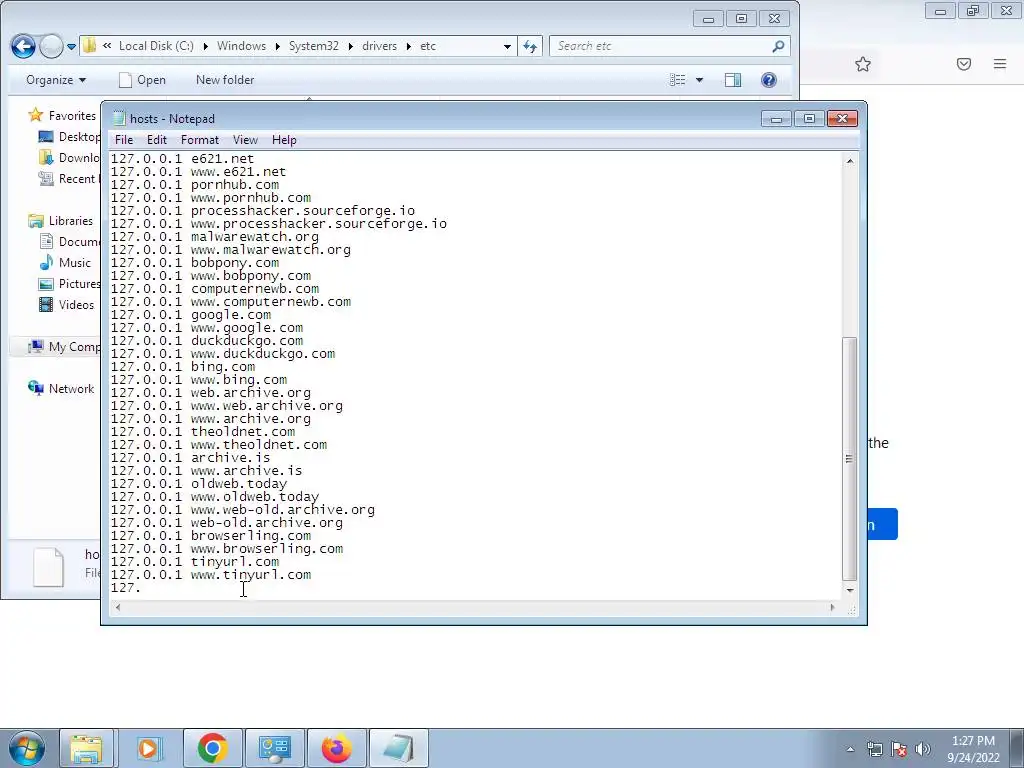Click the Open button in Explorer toolbar

142,80
